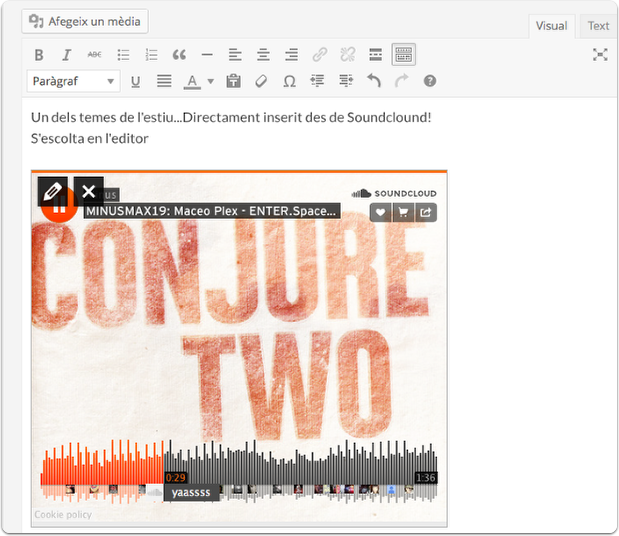Image resolution: width=619 pixels, height=536 pixels.
Task: Toggle bold formatting
Action: point(39,55)
